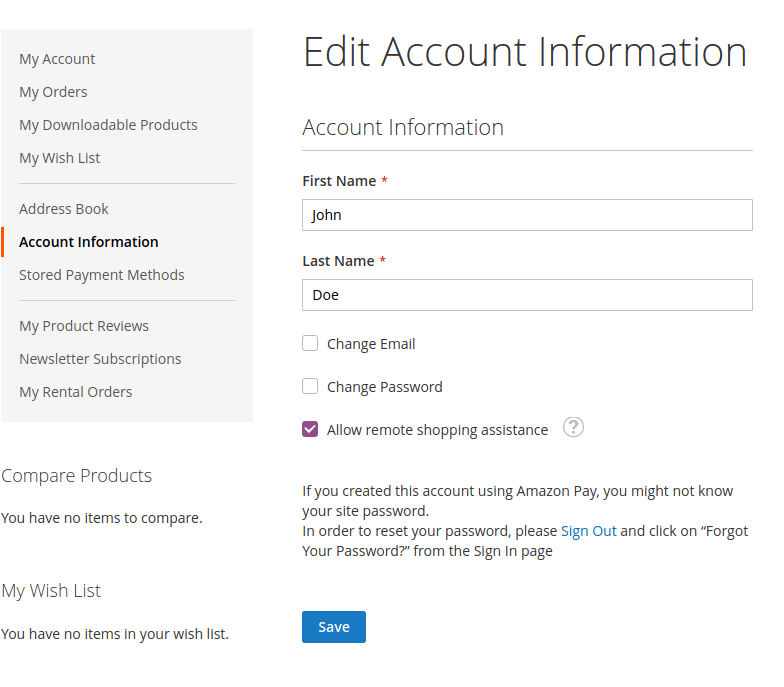
Task: Enable the Change Password checkbox
Action: click(310, 386)
